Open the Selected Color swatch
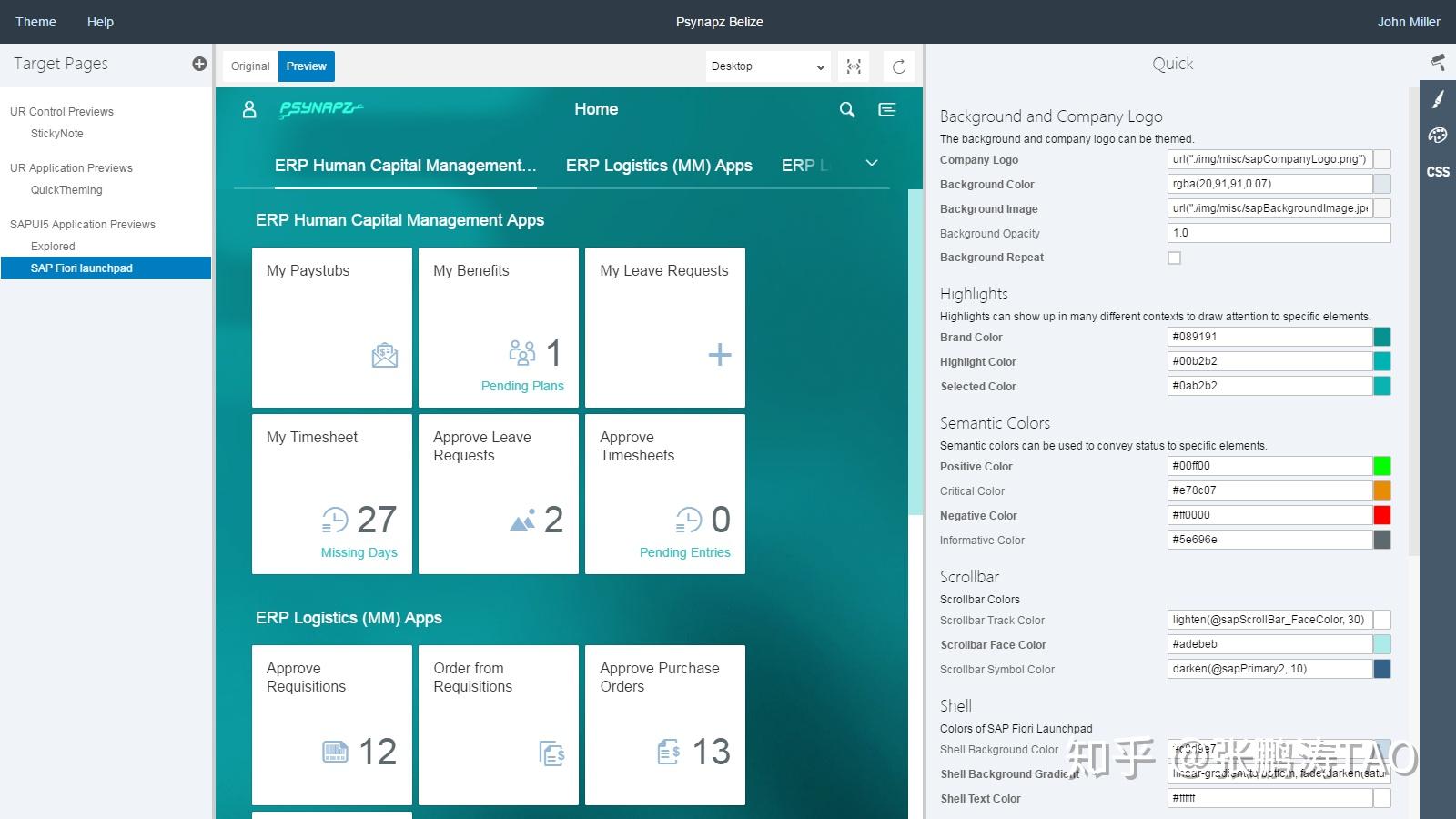1456x819 pixels. point(1381,386)
